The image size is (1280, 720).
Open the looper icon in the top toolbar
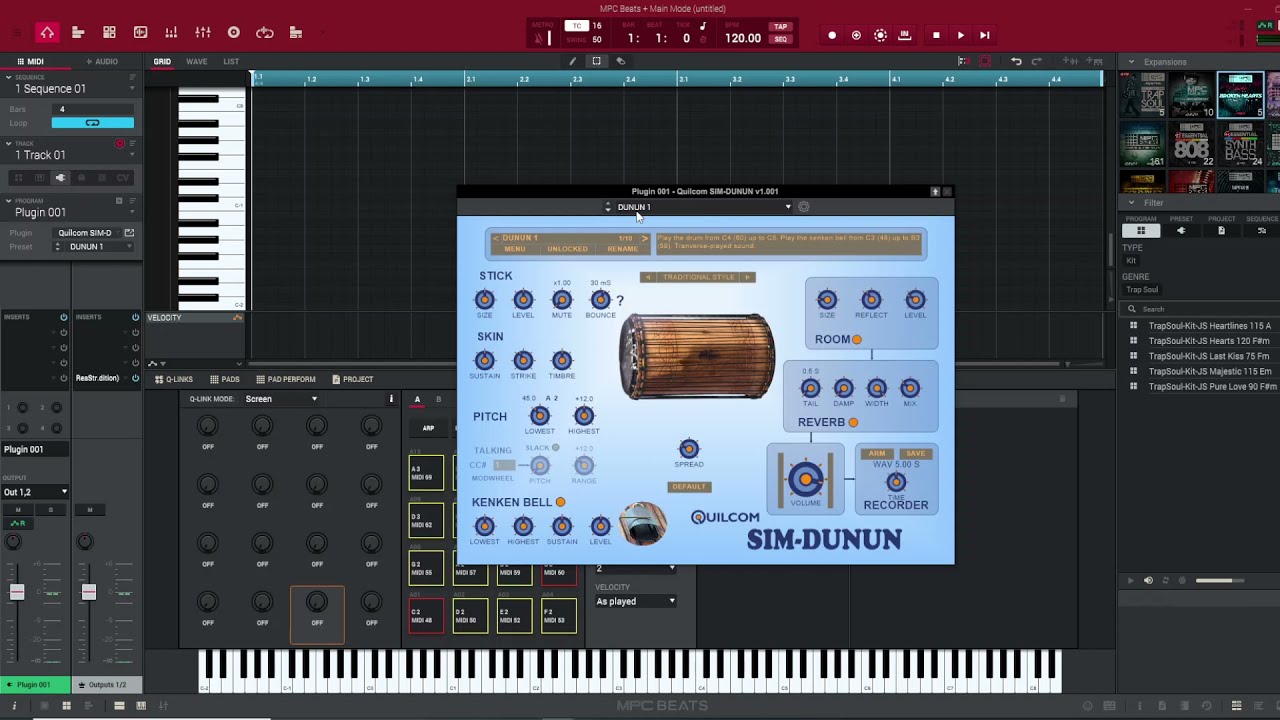coord(265,33)
